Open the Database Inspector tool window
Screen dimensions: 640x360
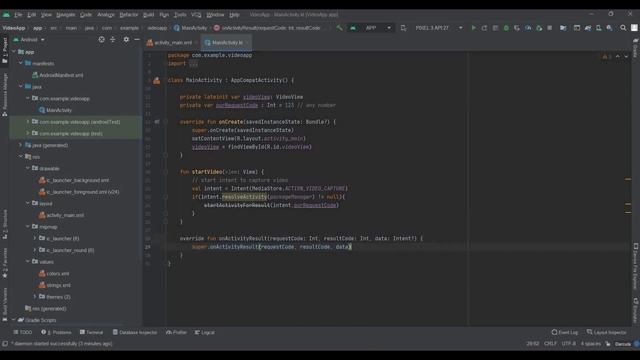[x=135, y=332]
